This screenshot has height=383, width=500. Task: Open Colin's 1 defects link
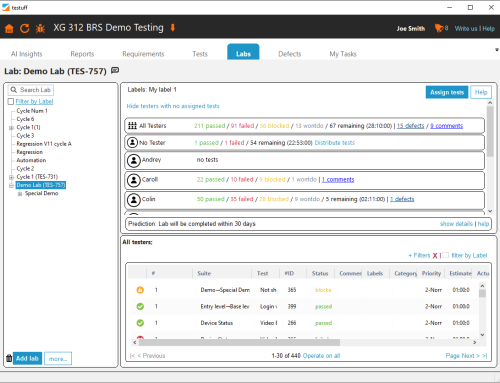coord(402,199)
